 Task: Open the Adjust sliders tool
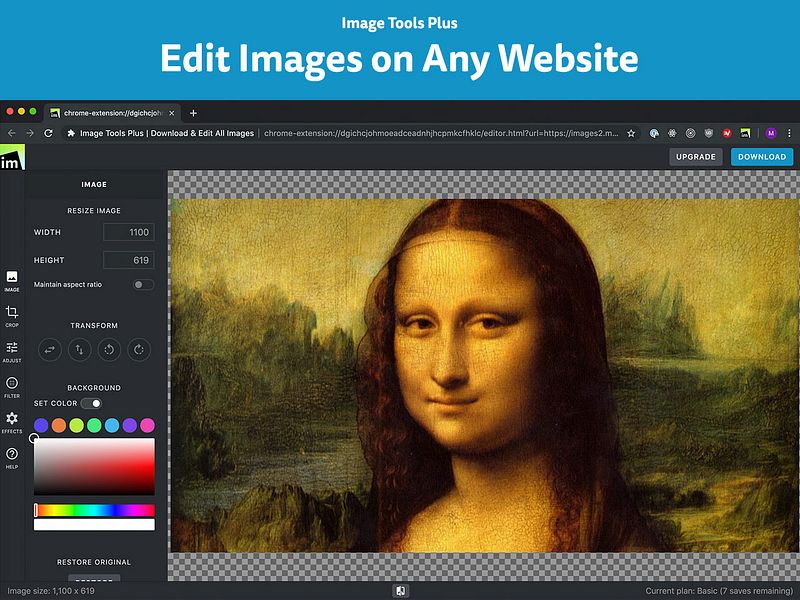pyautogui.click(x=12, y=352)
